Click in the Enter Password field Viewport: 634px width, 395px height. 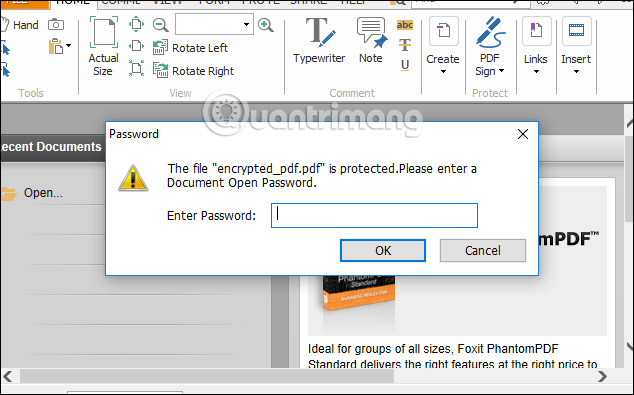374,215
